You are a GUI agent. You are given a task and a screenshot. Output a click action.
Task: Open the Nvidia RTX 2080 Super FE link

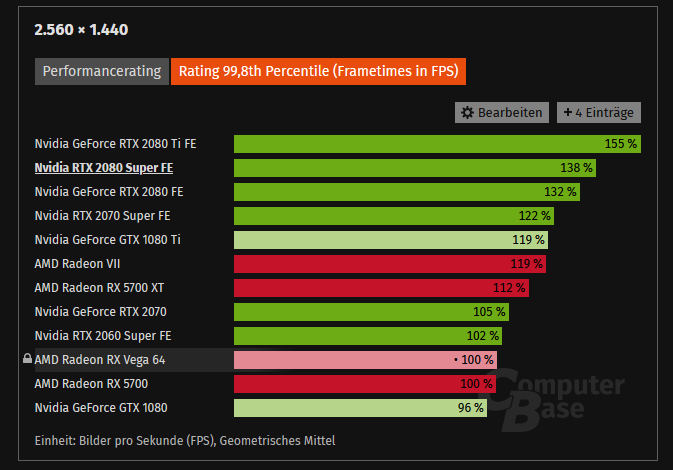click(x=104, y=168)
